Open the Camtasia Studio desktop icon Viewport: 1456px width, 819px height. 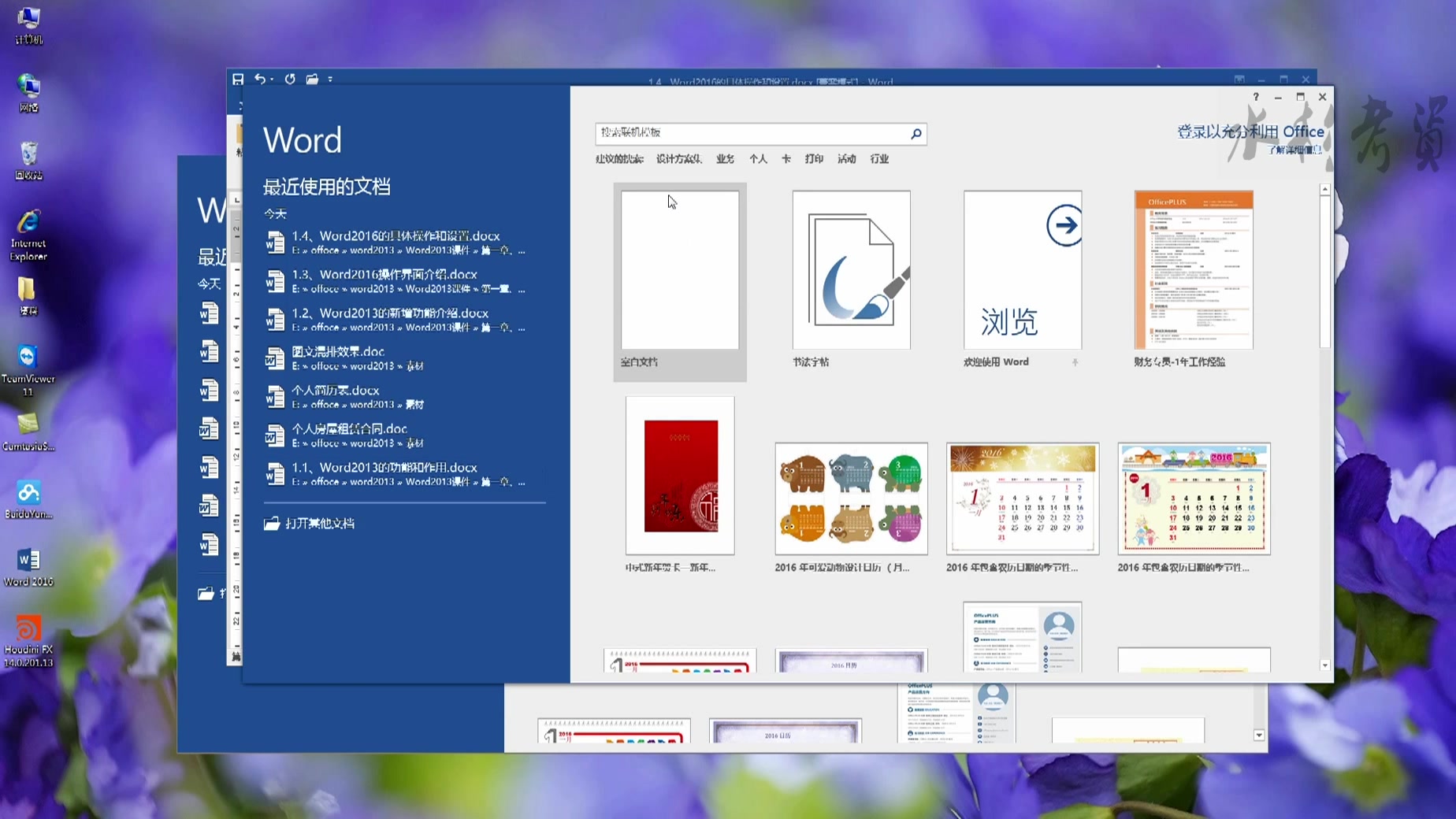point(28,432)
